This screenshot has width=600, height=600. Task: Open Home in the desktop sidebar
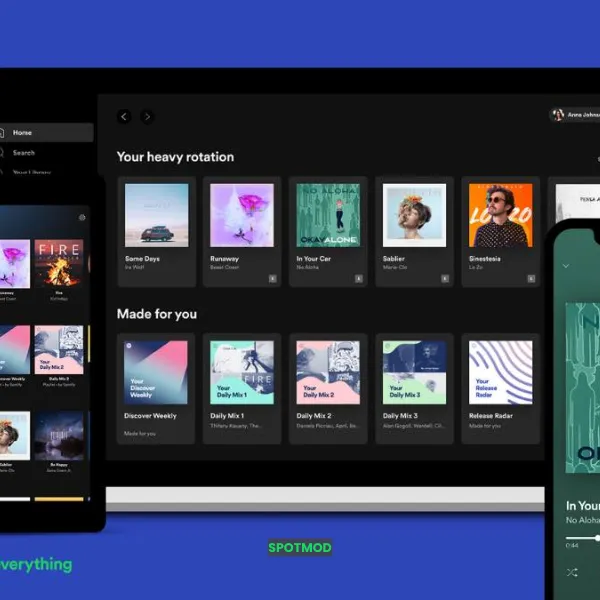46,132
